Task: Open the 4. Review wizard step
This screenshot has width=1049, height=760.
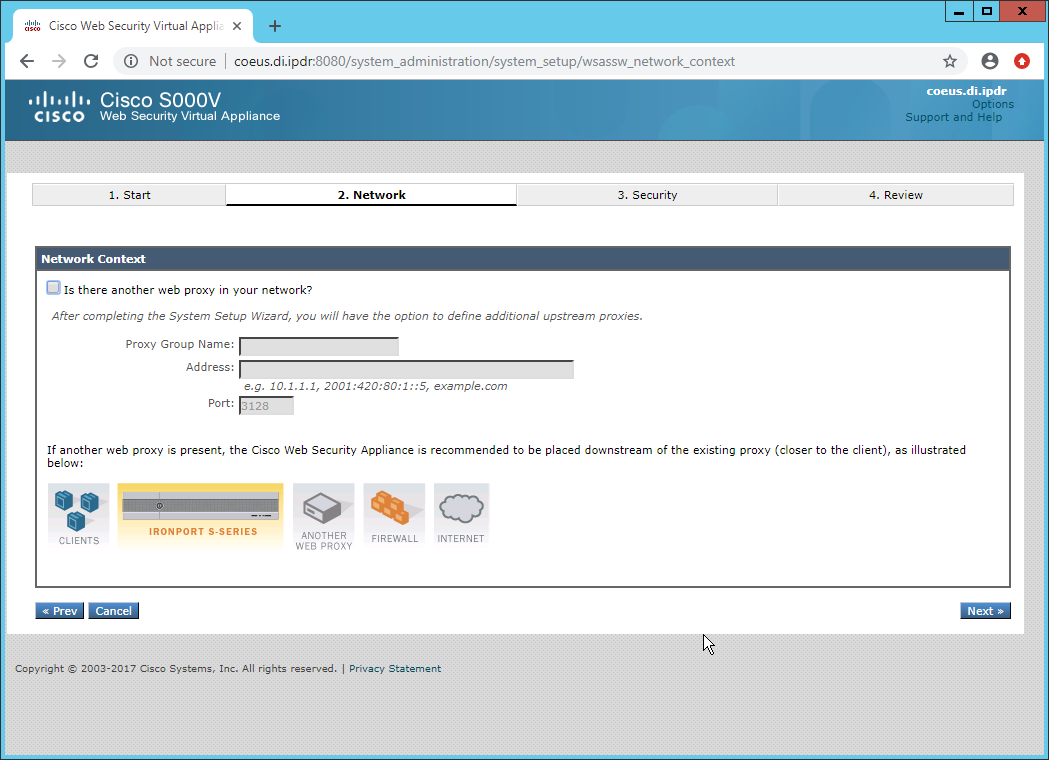Action: (x=895, y=195)
